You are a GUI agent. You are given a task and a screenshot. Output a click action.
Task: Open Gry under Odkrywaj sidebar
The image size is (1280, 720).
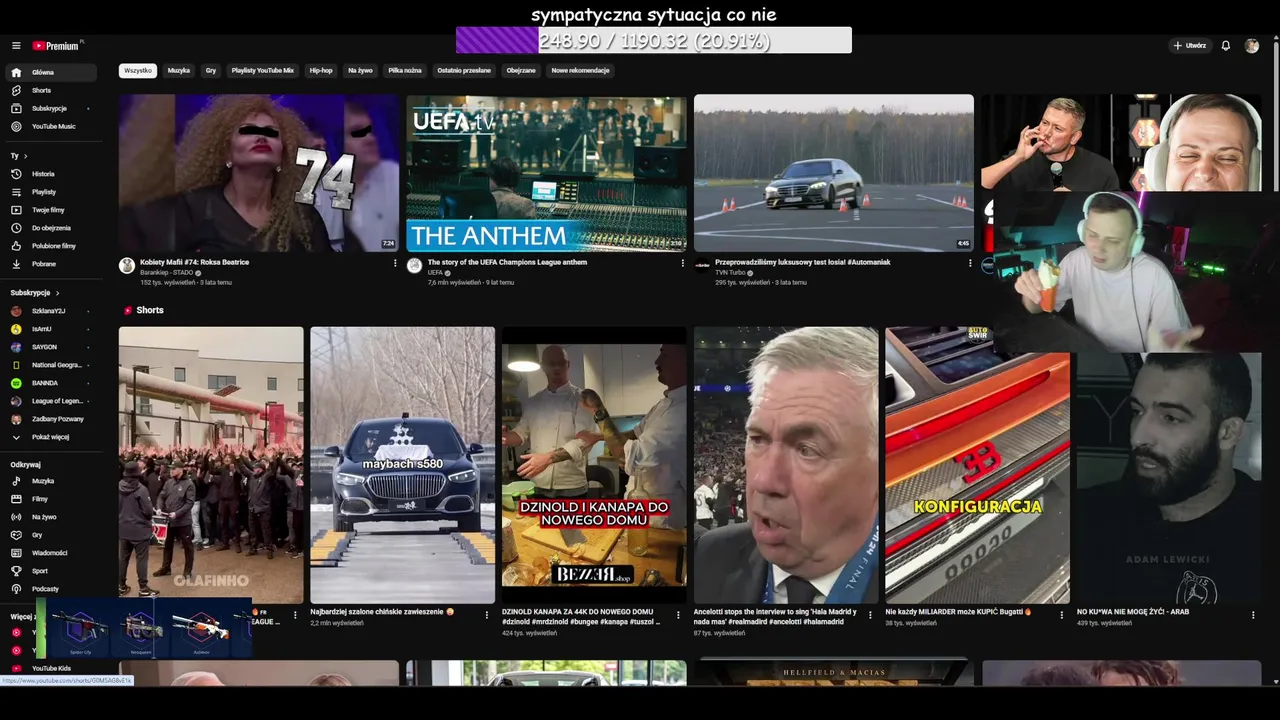[x=51, y=535]
